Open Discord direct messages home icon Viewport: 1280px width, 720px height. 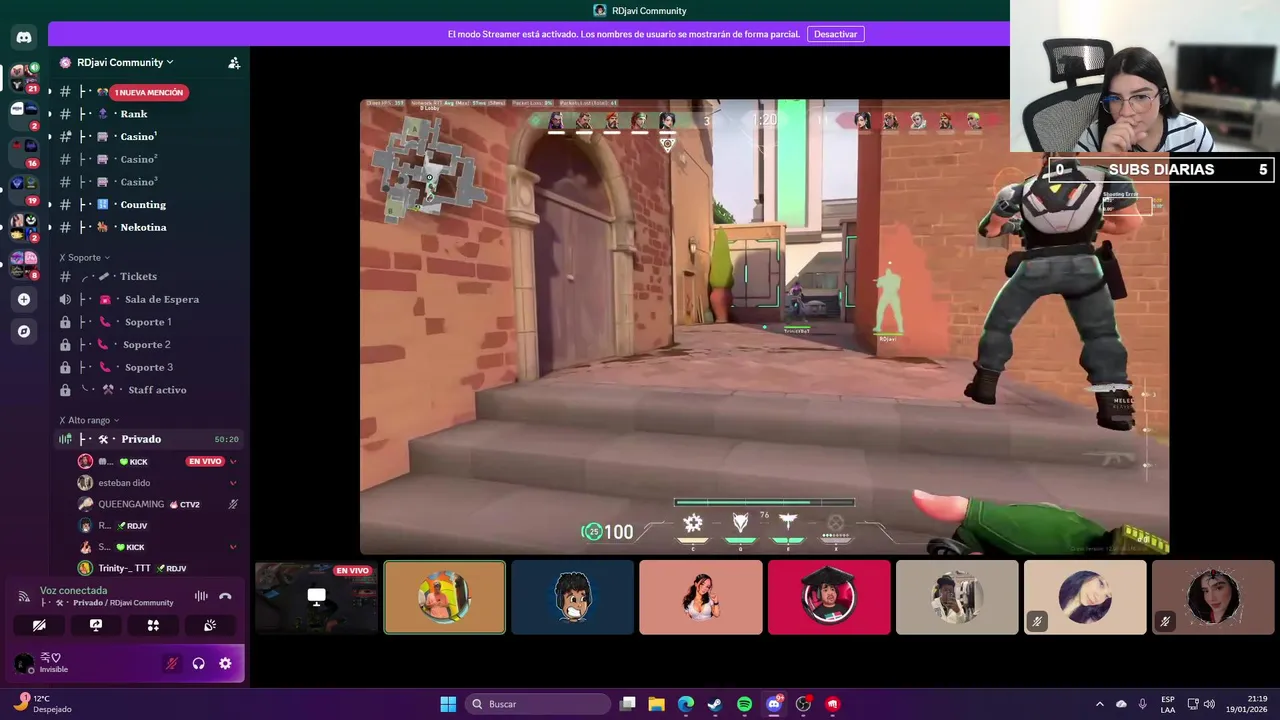tap(24, 38)
